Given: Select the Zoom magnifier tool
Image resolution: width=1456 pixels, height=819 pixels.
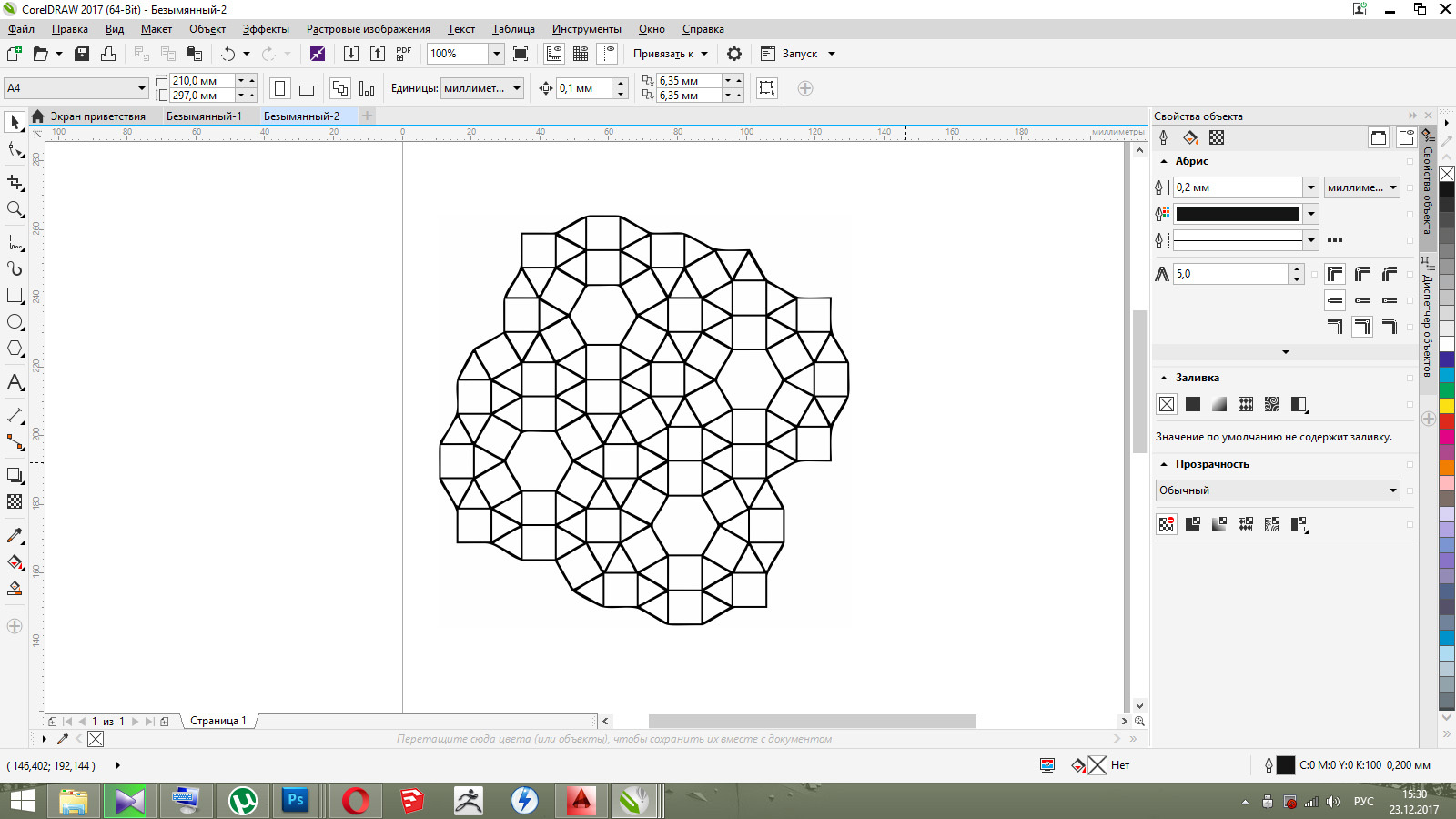Looking at the screenshot, I should coord(15,209).
